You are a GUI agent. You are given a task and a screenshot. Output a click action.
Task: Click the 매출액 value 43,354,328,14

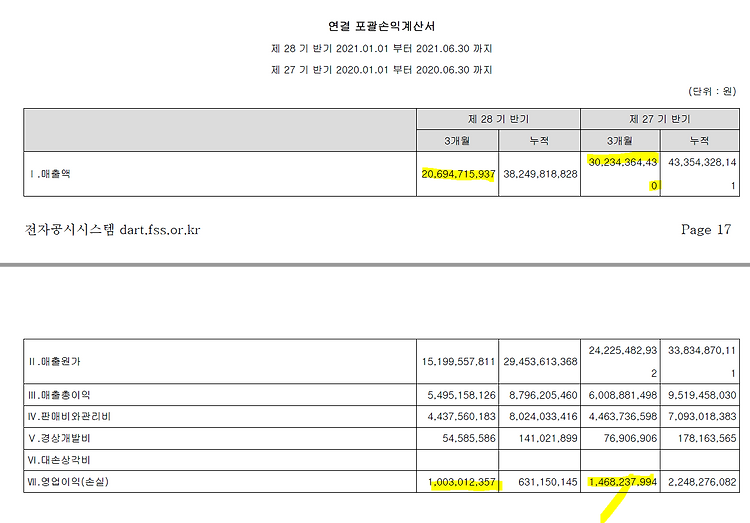click(x=702, y=162)
